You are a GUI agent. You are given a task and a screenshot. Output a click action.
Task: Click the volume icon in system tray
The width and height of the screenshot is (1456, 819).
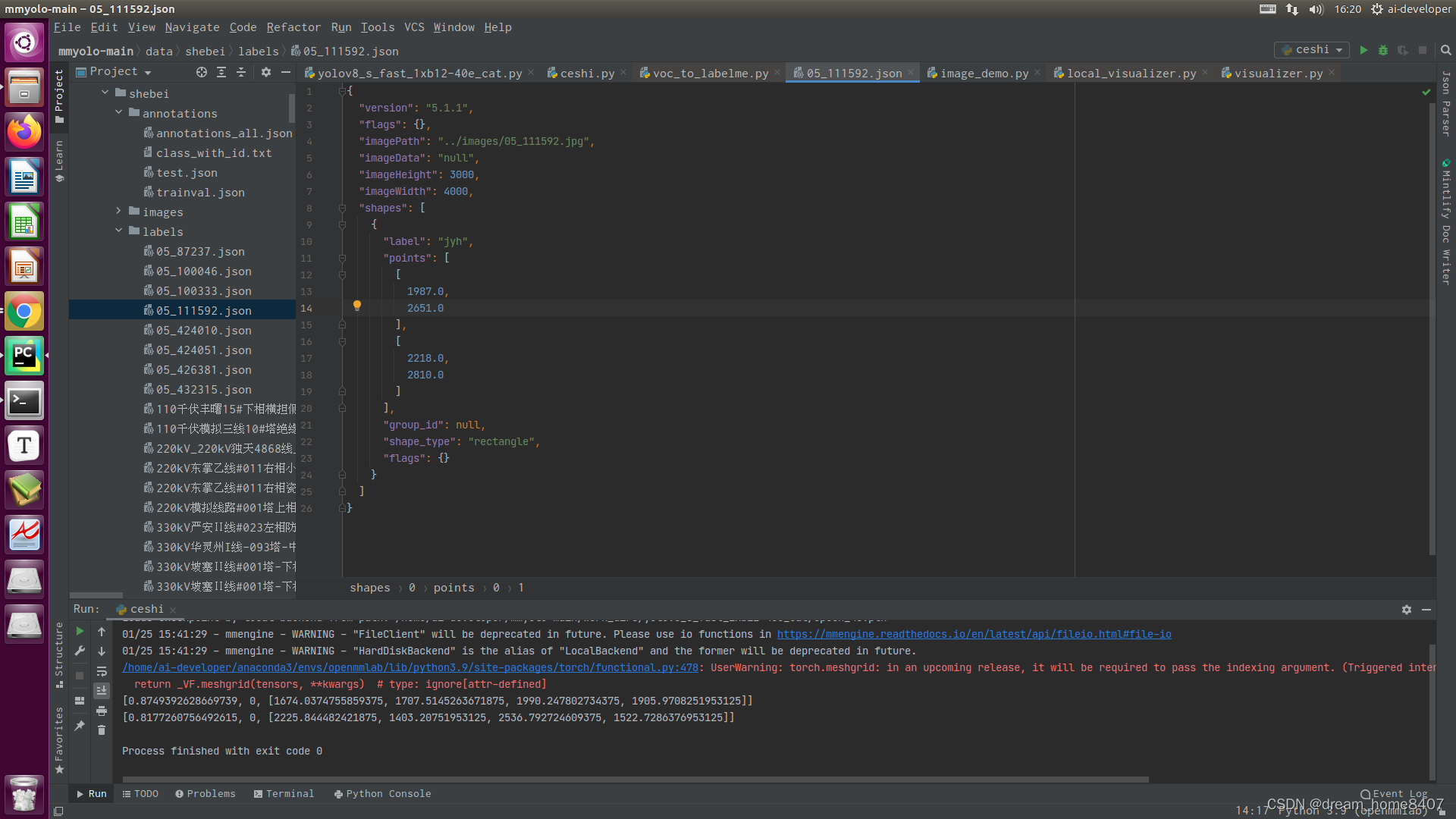(x=1316, y=9)
